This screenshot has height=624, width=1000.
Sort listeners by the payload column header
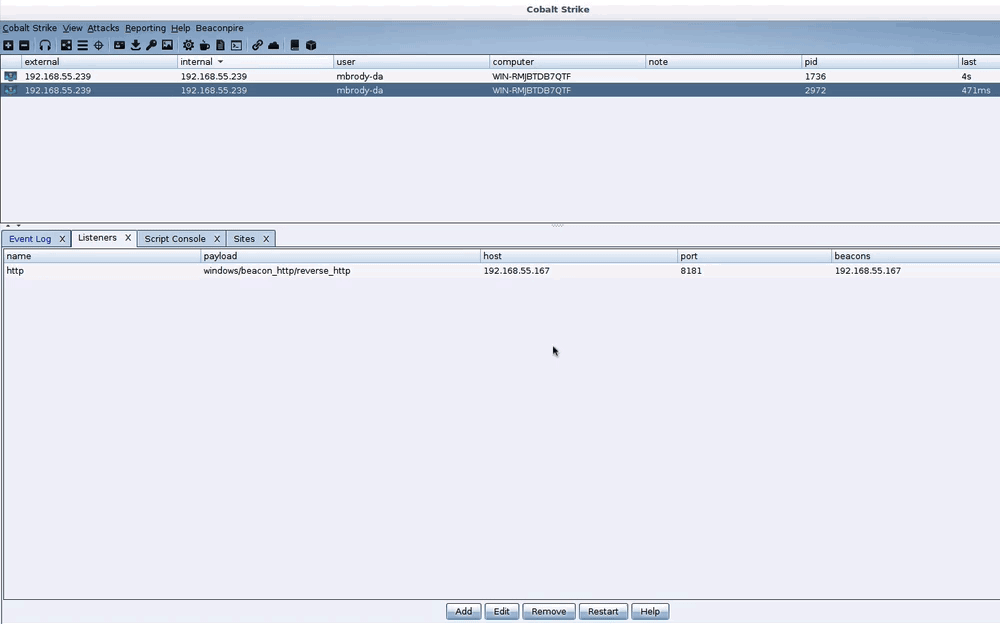341,256
